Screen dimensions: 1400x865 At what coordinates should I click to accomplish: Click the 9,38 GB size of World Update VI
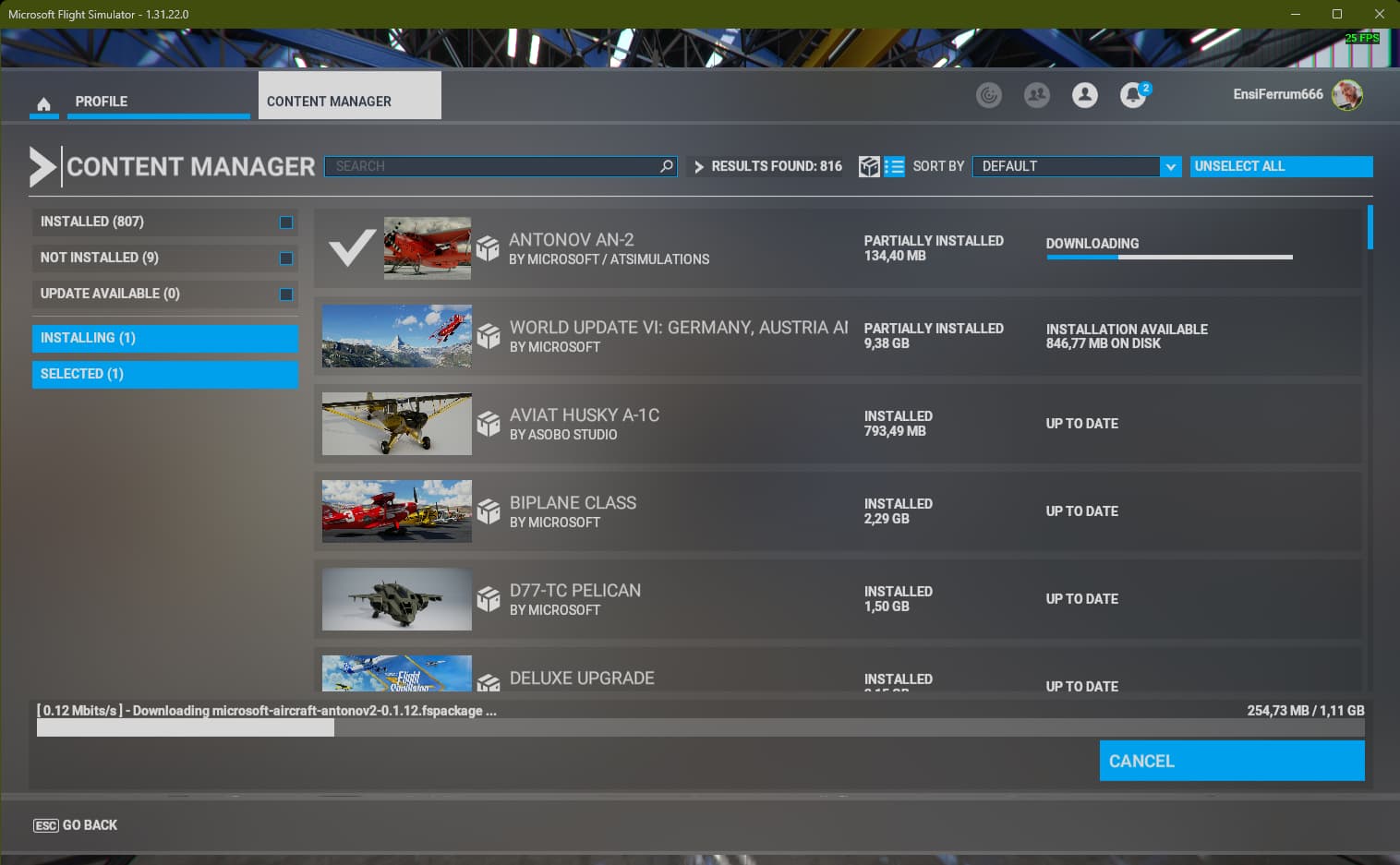pos(887,343)
